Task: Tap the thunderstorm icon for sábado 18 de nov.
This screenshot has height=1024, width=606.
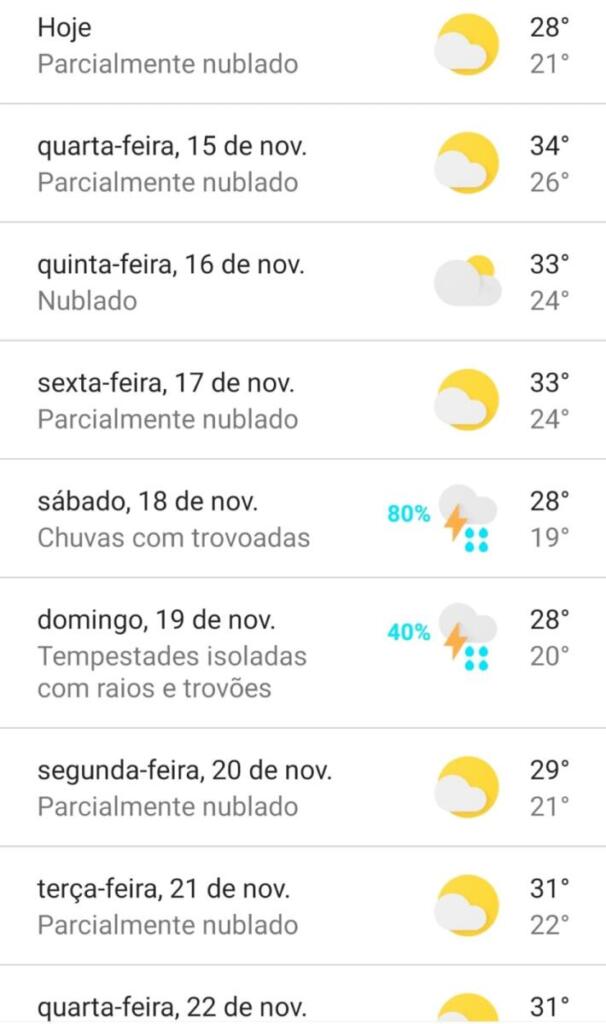Action: click(467, 518)
